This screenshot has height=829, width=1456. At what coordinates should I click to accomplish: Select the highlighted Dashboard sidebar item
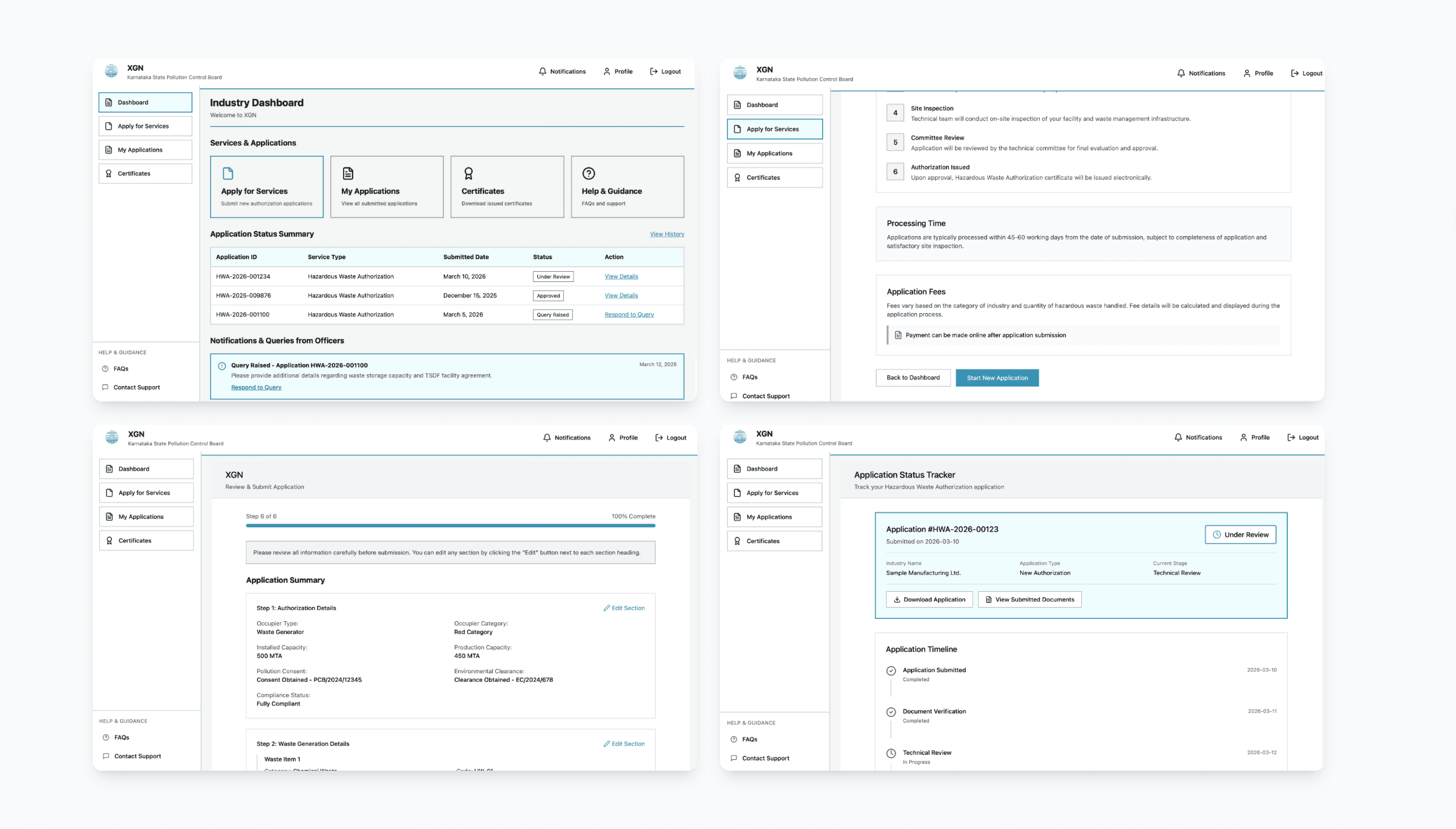(x=145, y=102)
